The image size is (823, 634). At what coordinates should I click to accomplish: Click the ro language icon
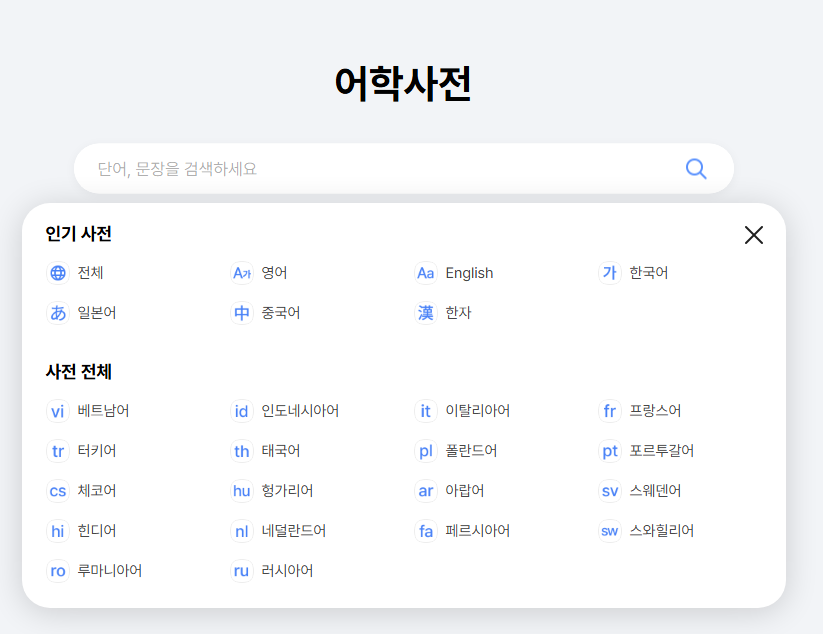[x=58, y=571]
